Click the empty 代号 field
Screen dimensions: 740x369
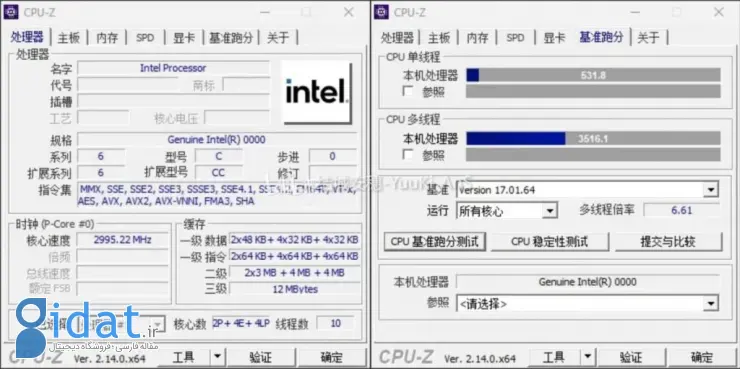click(127, 85)
